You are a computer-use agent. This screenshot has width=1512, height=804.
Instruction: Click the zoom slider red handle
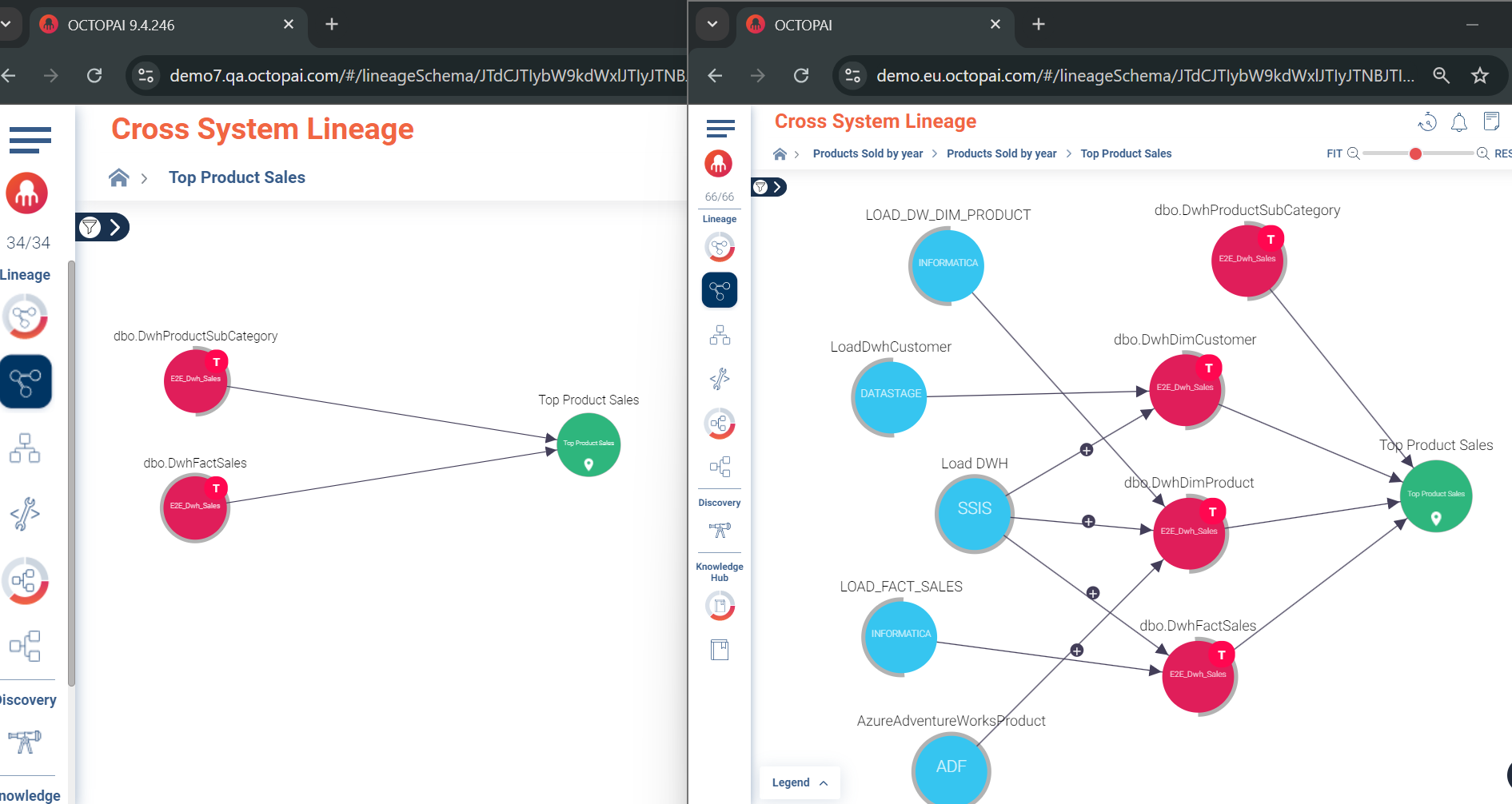(1415, 153)
